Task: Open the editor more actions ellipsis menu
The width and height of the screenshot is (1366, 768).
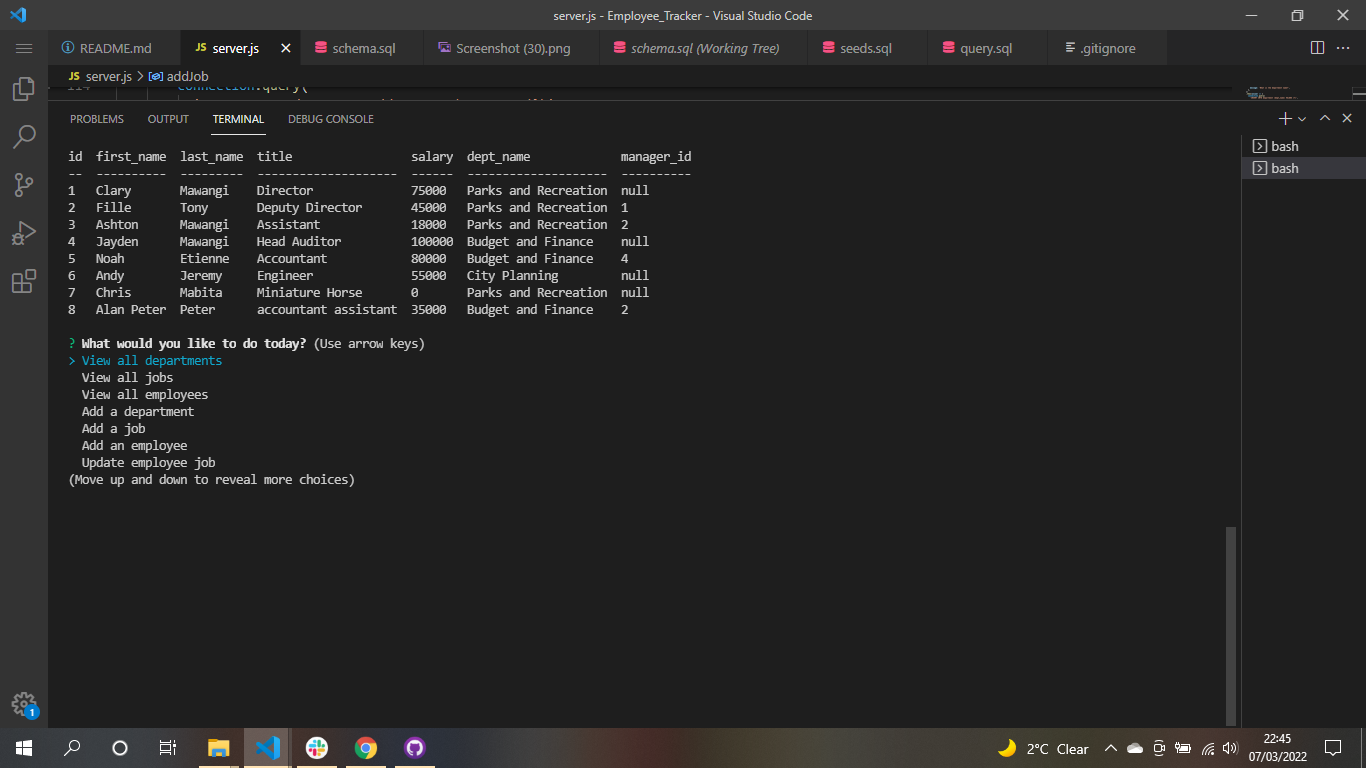Action: [x=1343, y=47]
